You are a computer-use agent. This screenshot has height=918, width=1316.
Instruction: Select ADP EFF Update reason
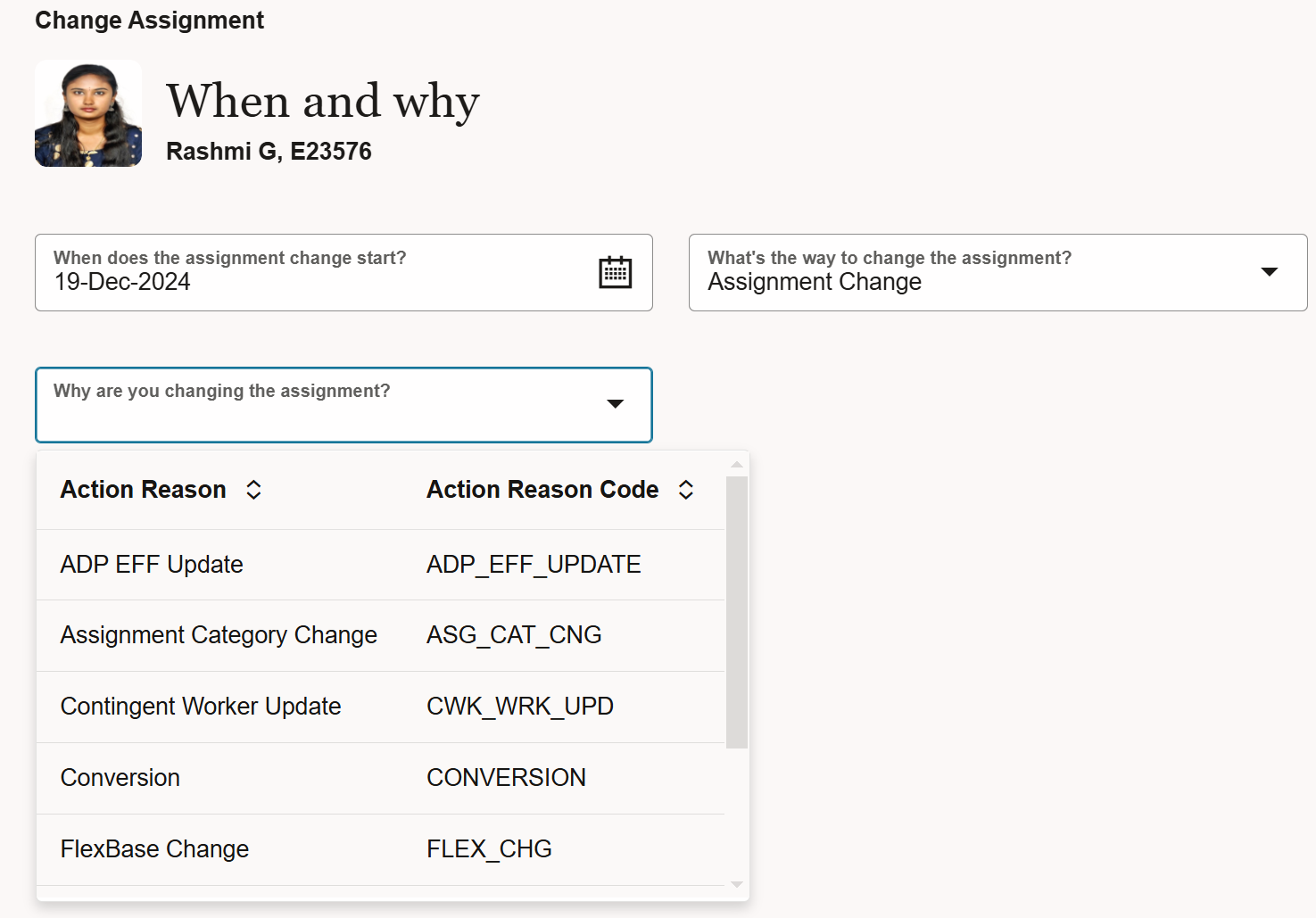tap(152, 565)
